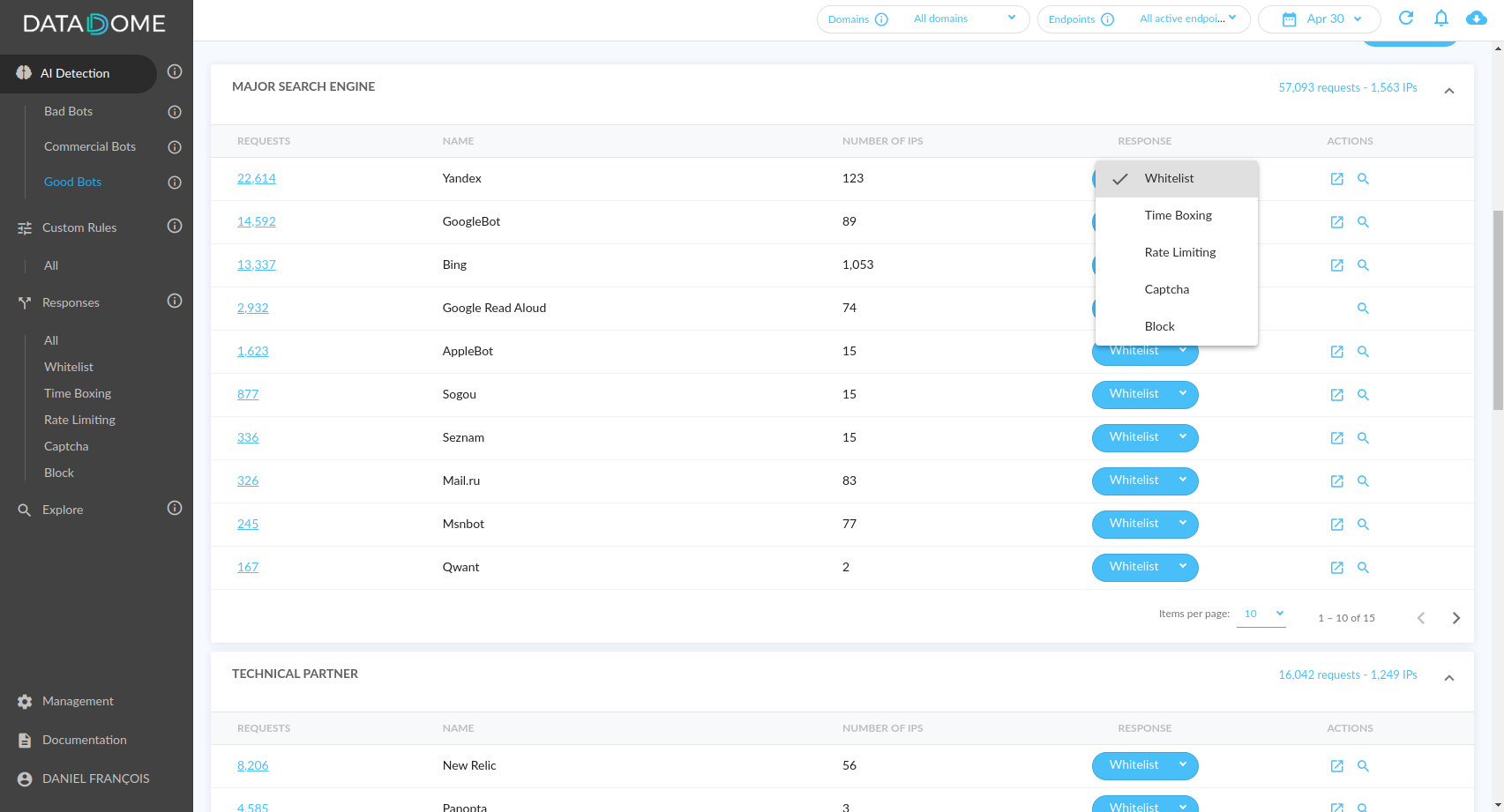Click the 13,337 requests link for Bing
Image resolution: width=1504 pixels, height=812 pixels.
click(256, 264)
